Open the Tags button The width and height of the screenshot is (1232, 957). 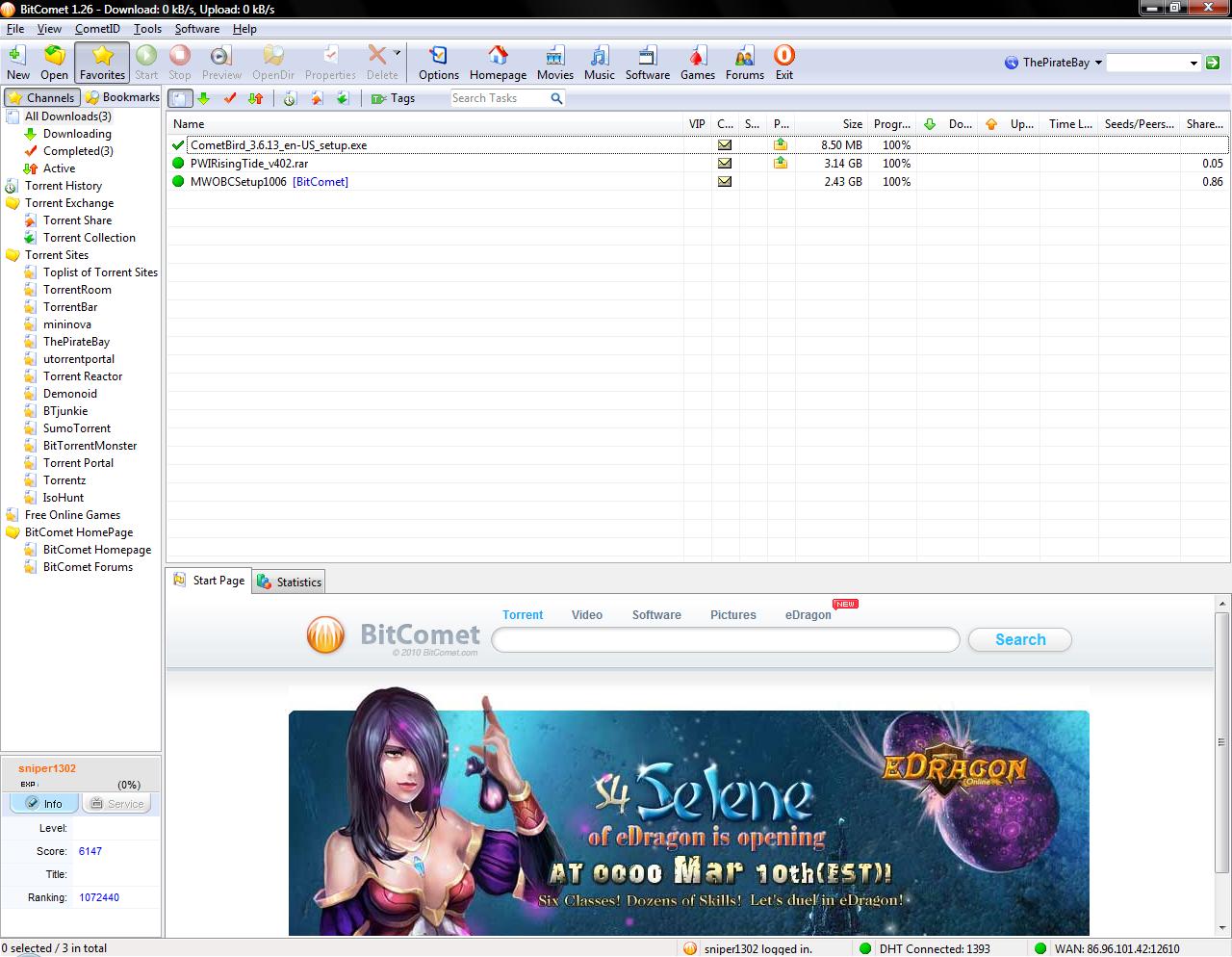tap(393, 98)
